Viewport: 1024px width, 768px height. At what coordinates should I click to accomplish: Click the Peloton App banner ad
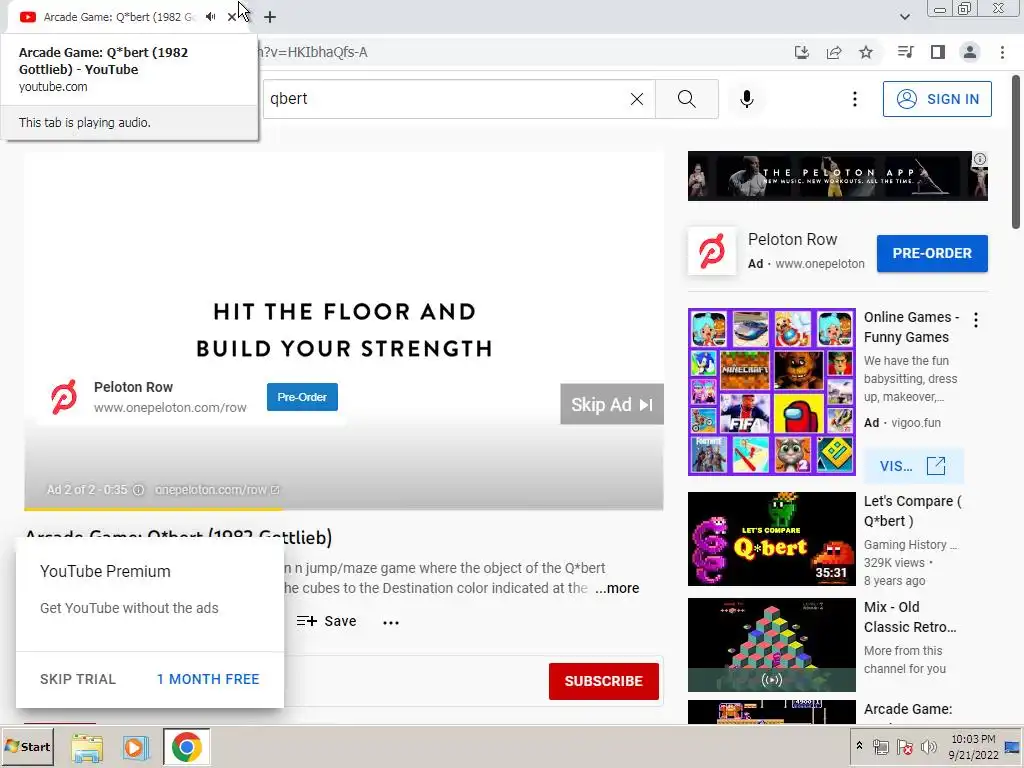tap(837, 176)
